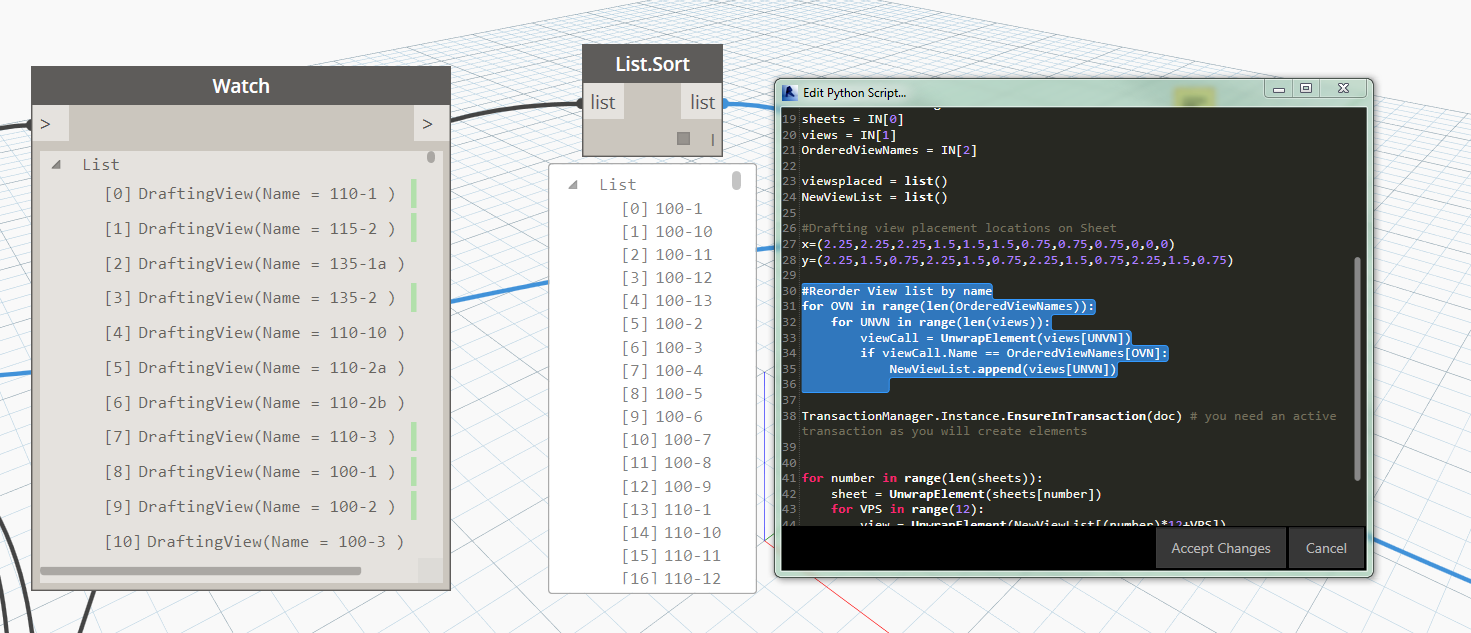Viewport: 1471px width, 633px height.
Task: Collapse the List tree in List.Sort preview
Action: pyautogui.click(x=573, y=184)
